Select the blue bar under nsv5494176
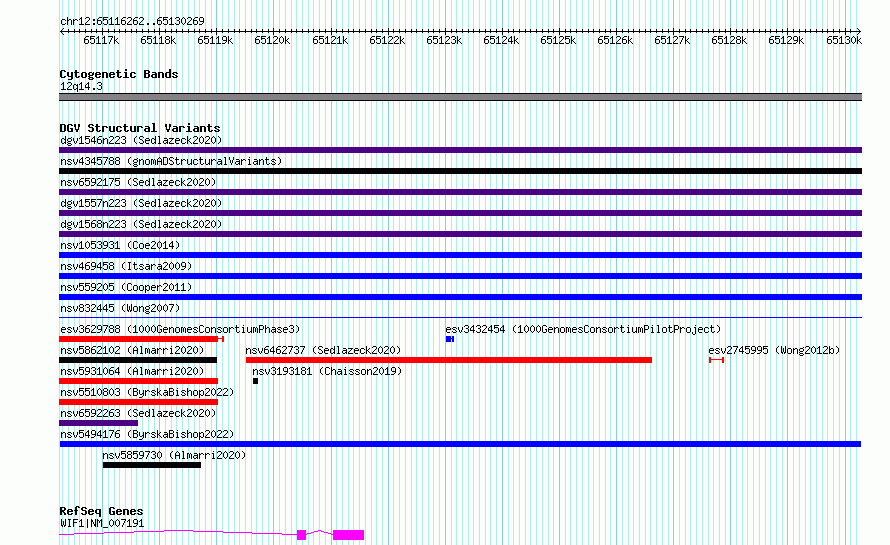Viewport: 890px width, 545px height. tap(460, 444)
